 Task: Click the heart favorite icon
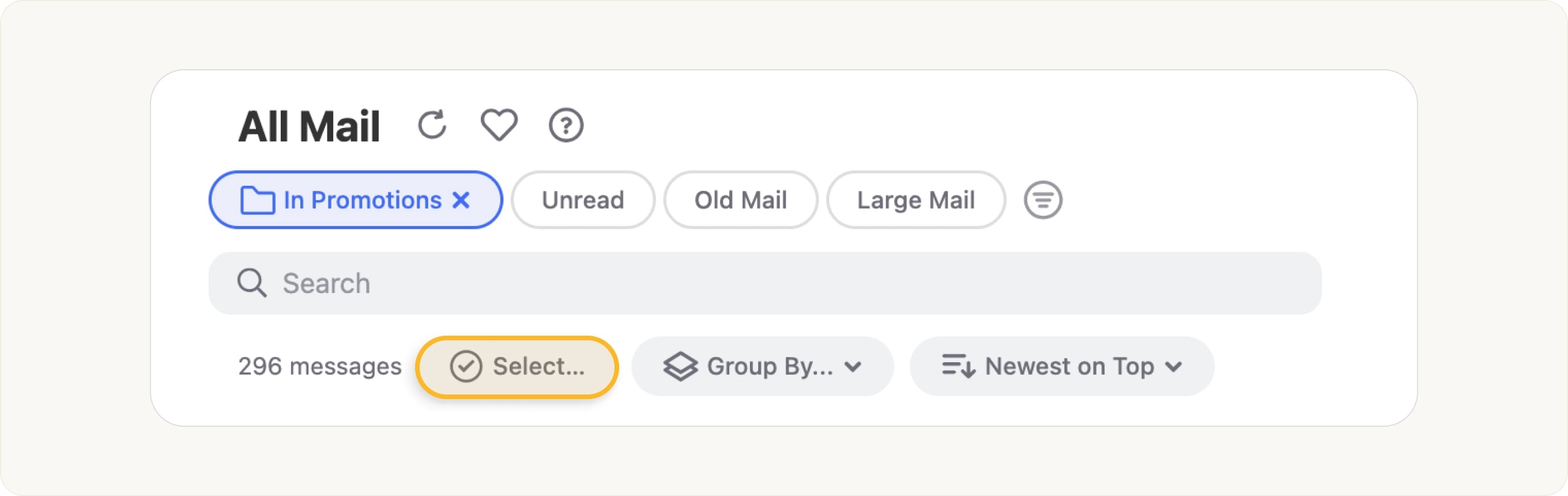(499, 126)
